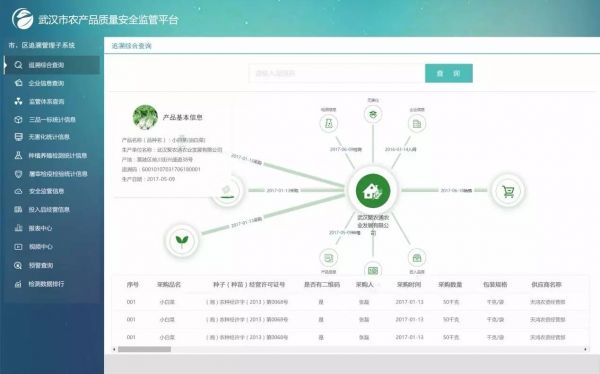600x374 pixels.
Task: Click the platform leaf logo in header
Action: coord(23,19)
